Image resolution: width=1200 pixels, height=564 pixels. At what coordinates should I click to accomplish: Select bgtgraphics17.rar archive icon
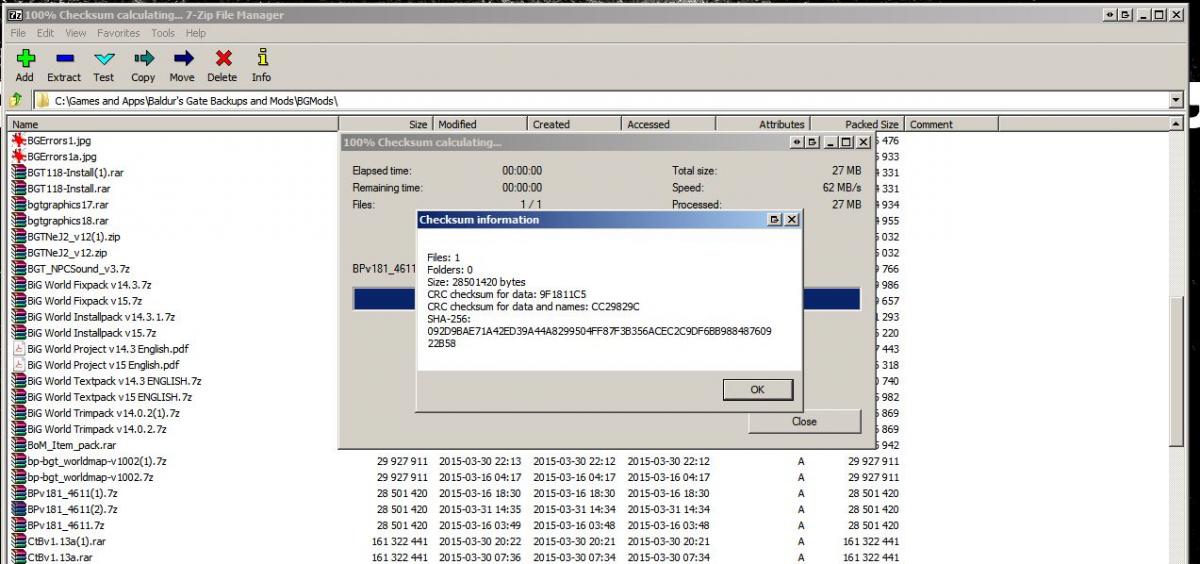pos(18,204)
